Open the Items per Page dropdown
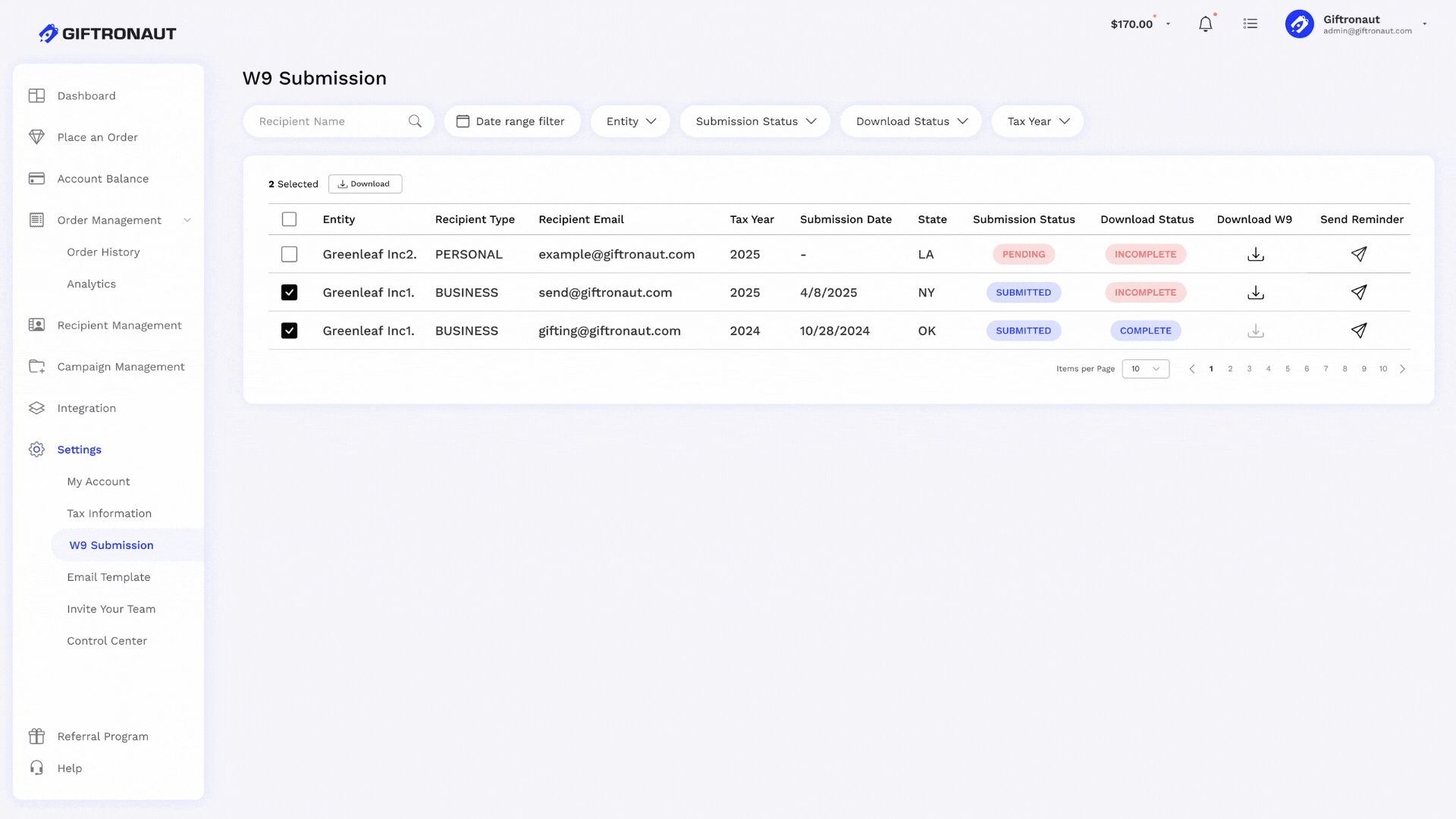 point(1145,369)
